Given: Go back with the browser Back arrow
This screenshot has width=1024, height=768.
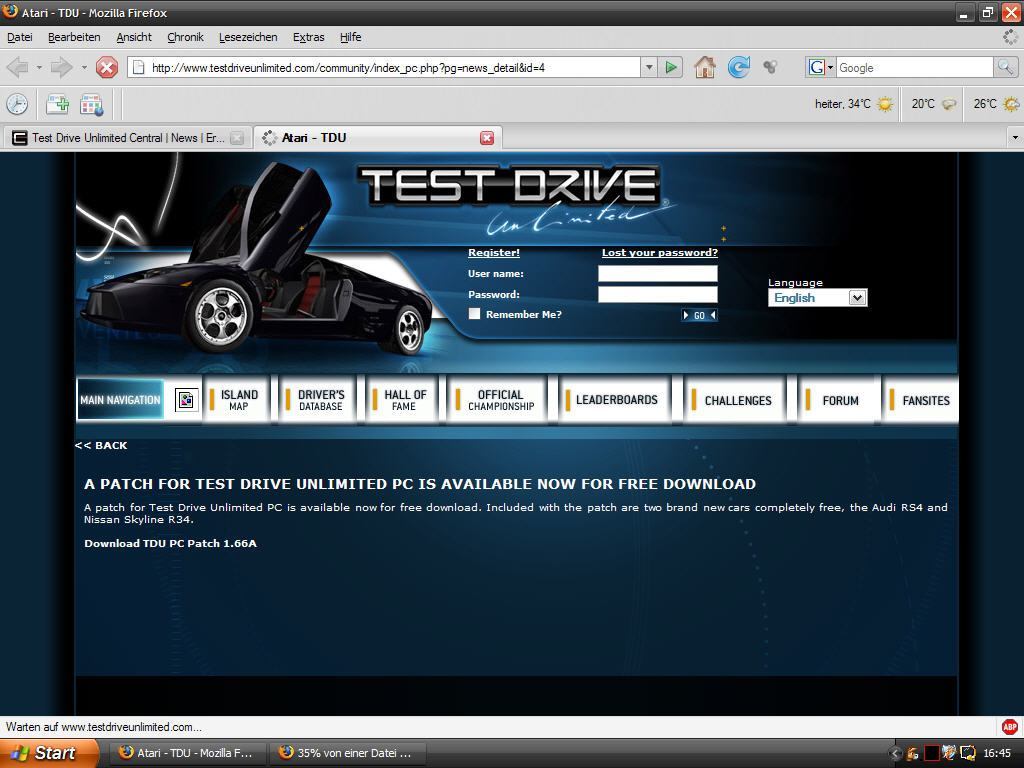Looking at the screenshot, I should coord(17,67).
